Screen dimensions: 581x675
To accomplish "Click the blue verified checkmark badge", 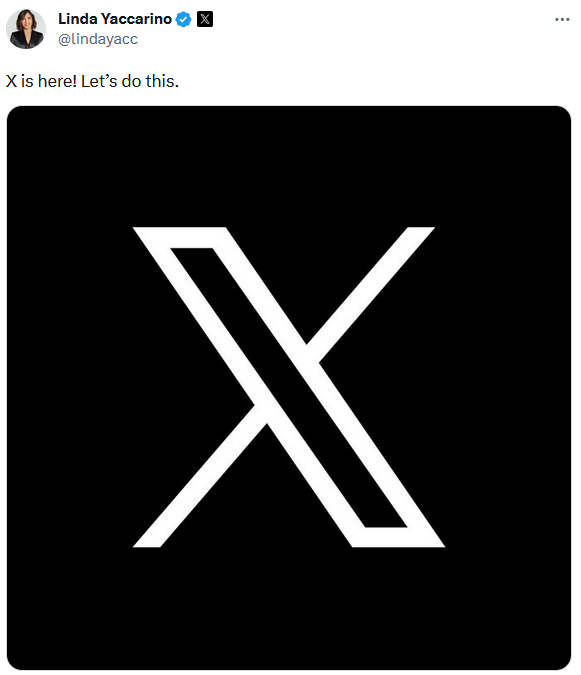I will [x=184, y=19].
